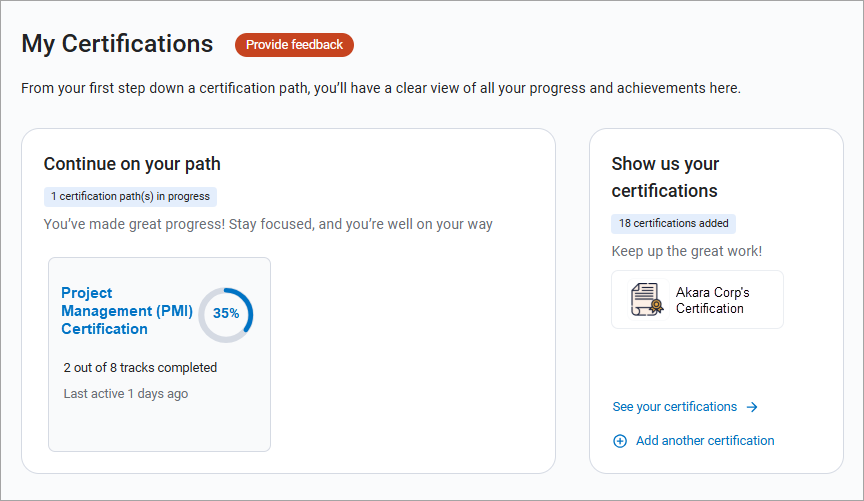864x501 pixels.
Task: Click the arrow icon after See your certifications
Action: (x=752, y=407)
